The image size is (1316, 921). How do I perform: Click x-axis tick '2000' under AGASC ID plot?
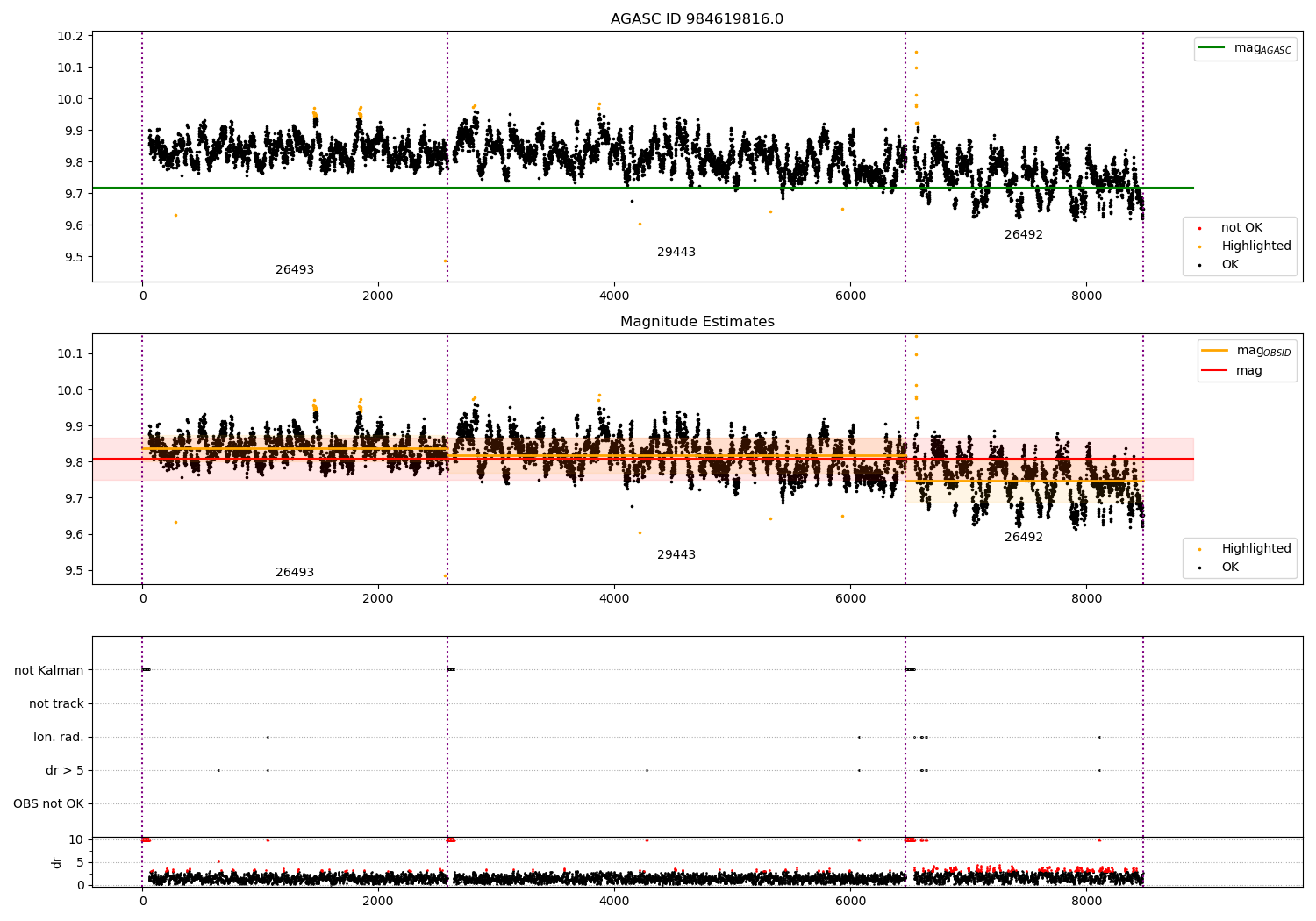(x=378, y=296)
